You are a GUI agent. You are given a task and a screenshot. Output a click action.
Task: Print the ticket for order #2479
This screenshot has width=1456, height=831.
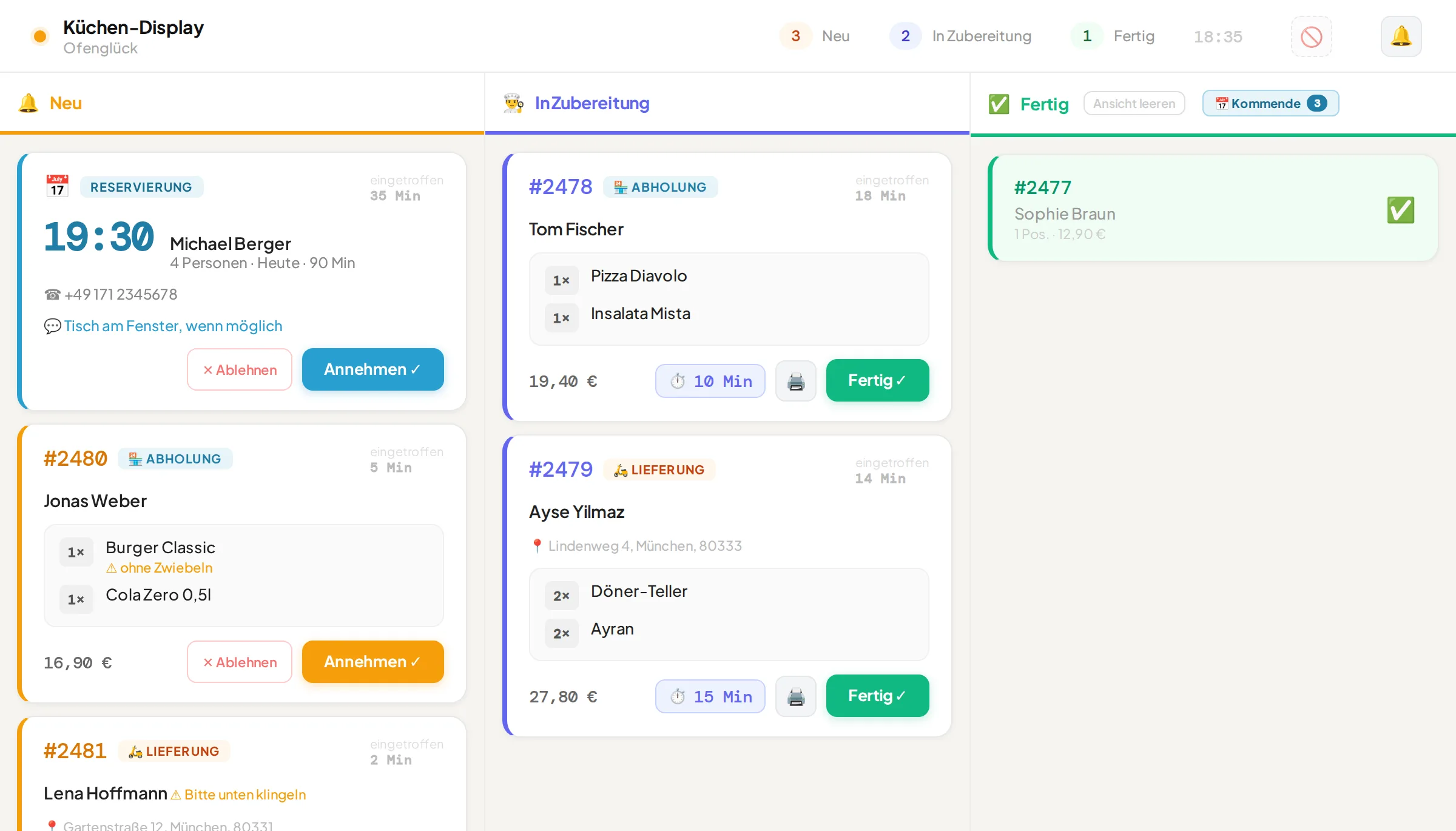click(x=795, y=696)
